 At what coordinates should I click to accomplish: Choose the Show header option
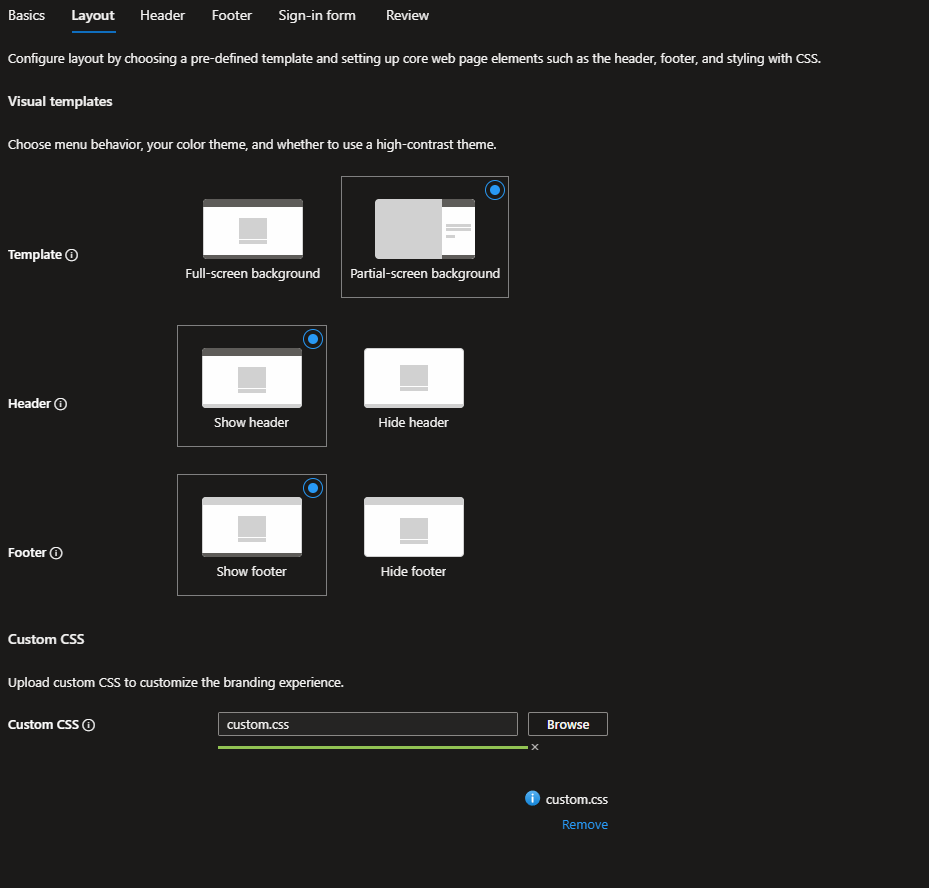(x=252, y=386)
